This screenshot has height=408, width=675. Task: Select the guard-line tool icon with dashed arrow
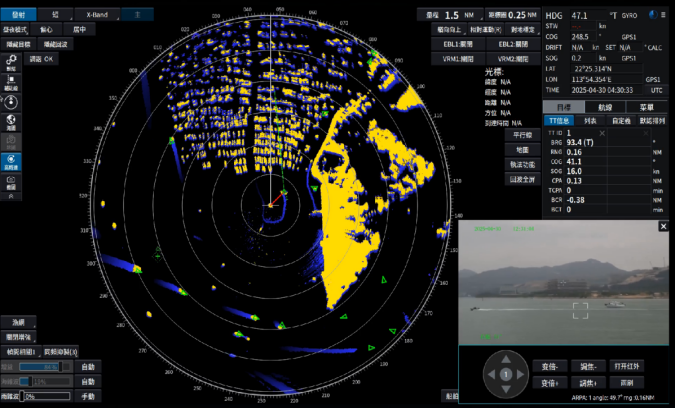tap(11, 82)
